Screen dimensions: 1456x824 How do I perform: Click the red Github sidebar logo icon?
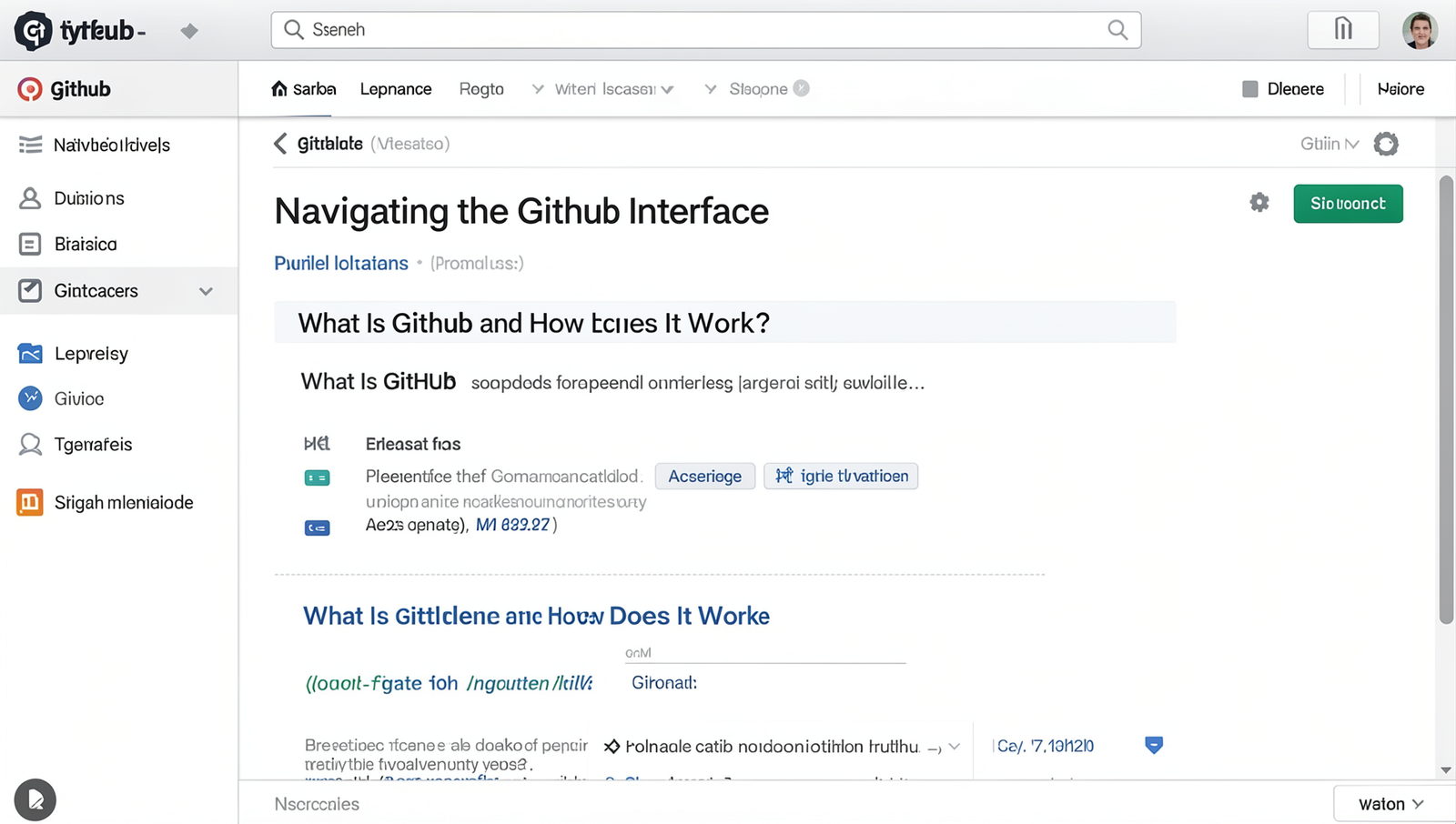pos(30,89)
